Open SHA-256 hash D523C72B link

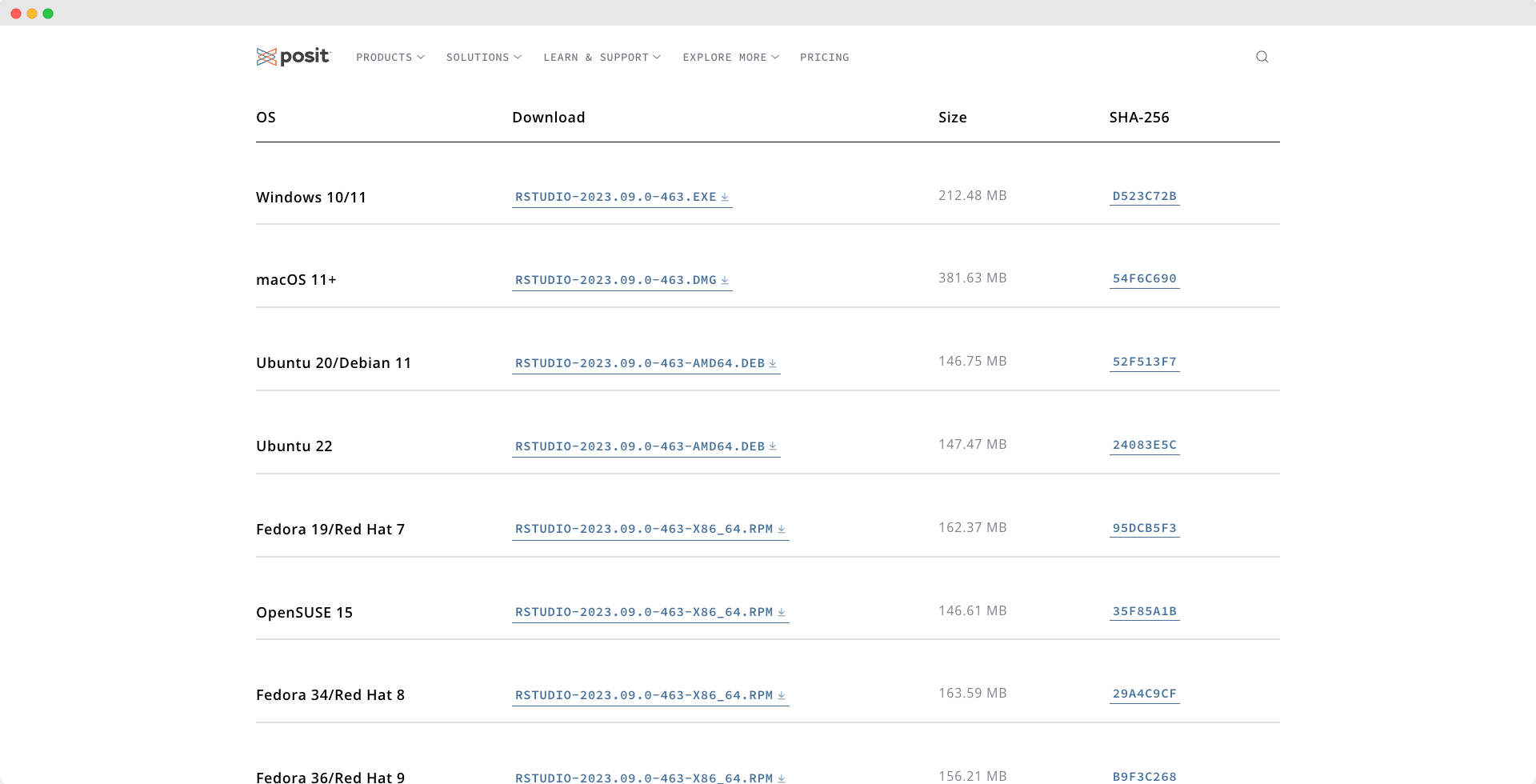click(x=1144, y=196)
